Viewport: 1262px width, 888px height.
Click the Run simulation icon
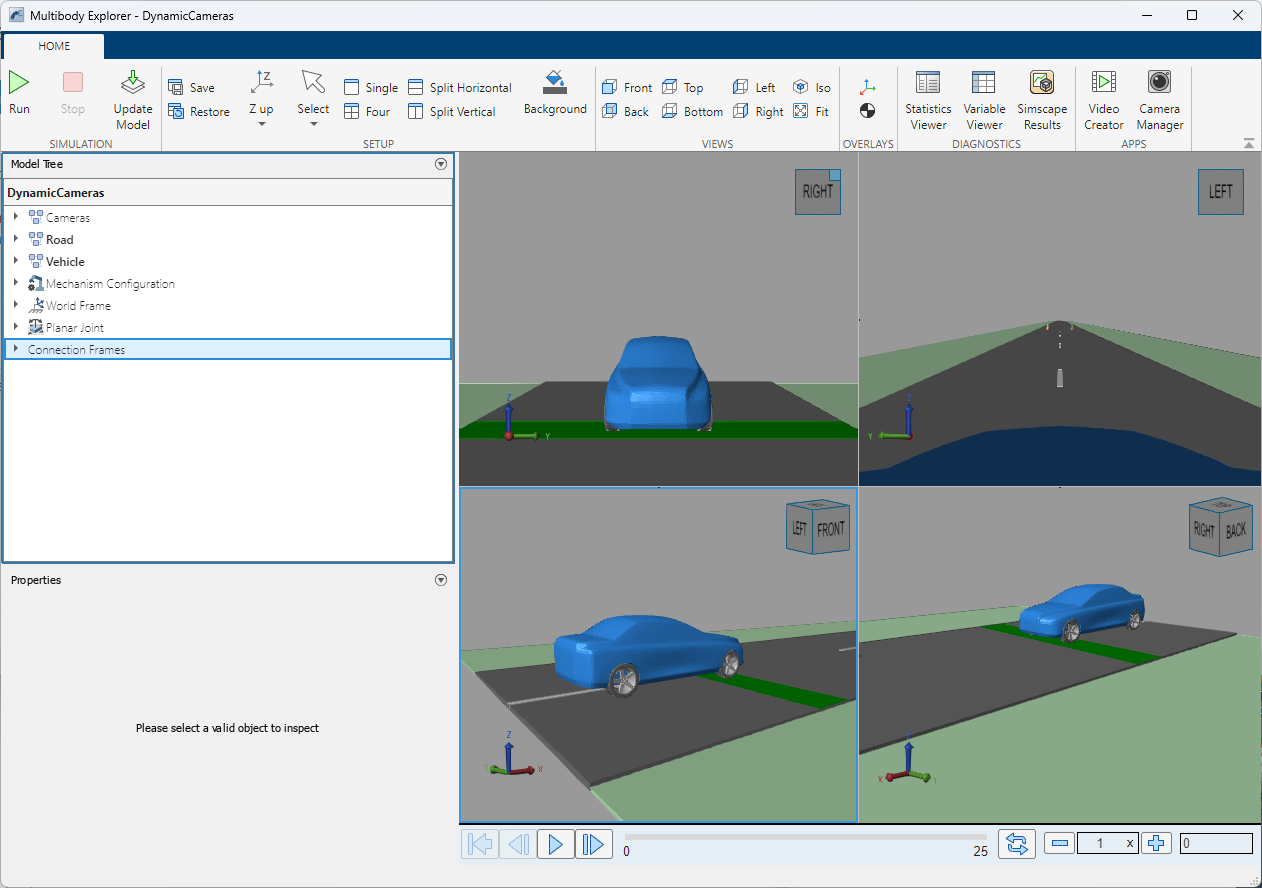click(19, 84)
